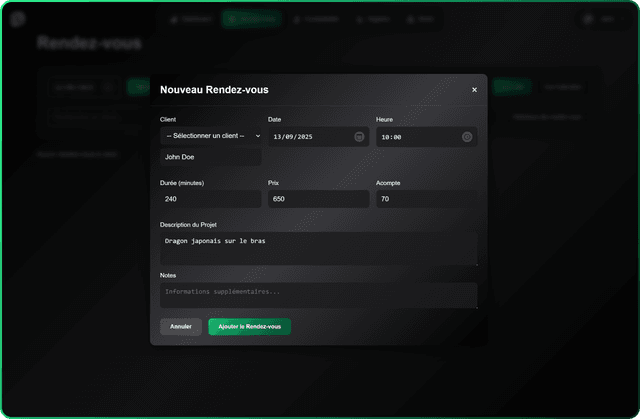Click the user profile in top-right corner
Viewport: 640px width, 419px height.
(x=599, y=19)
